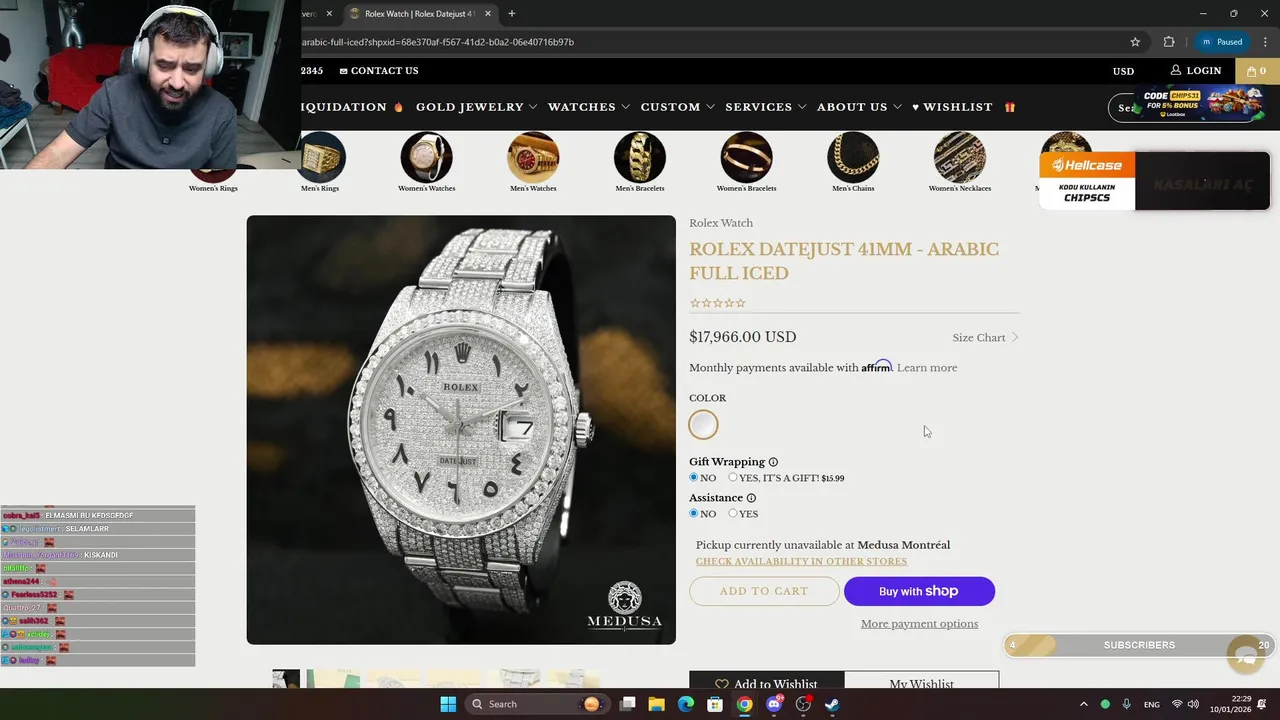Open the Size Chart
Image resolution: width=1280 pixels, height=720 pixels.
coord(985,338)
